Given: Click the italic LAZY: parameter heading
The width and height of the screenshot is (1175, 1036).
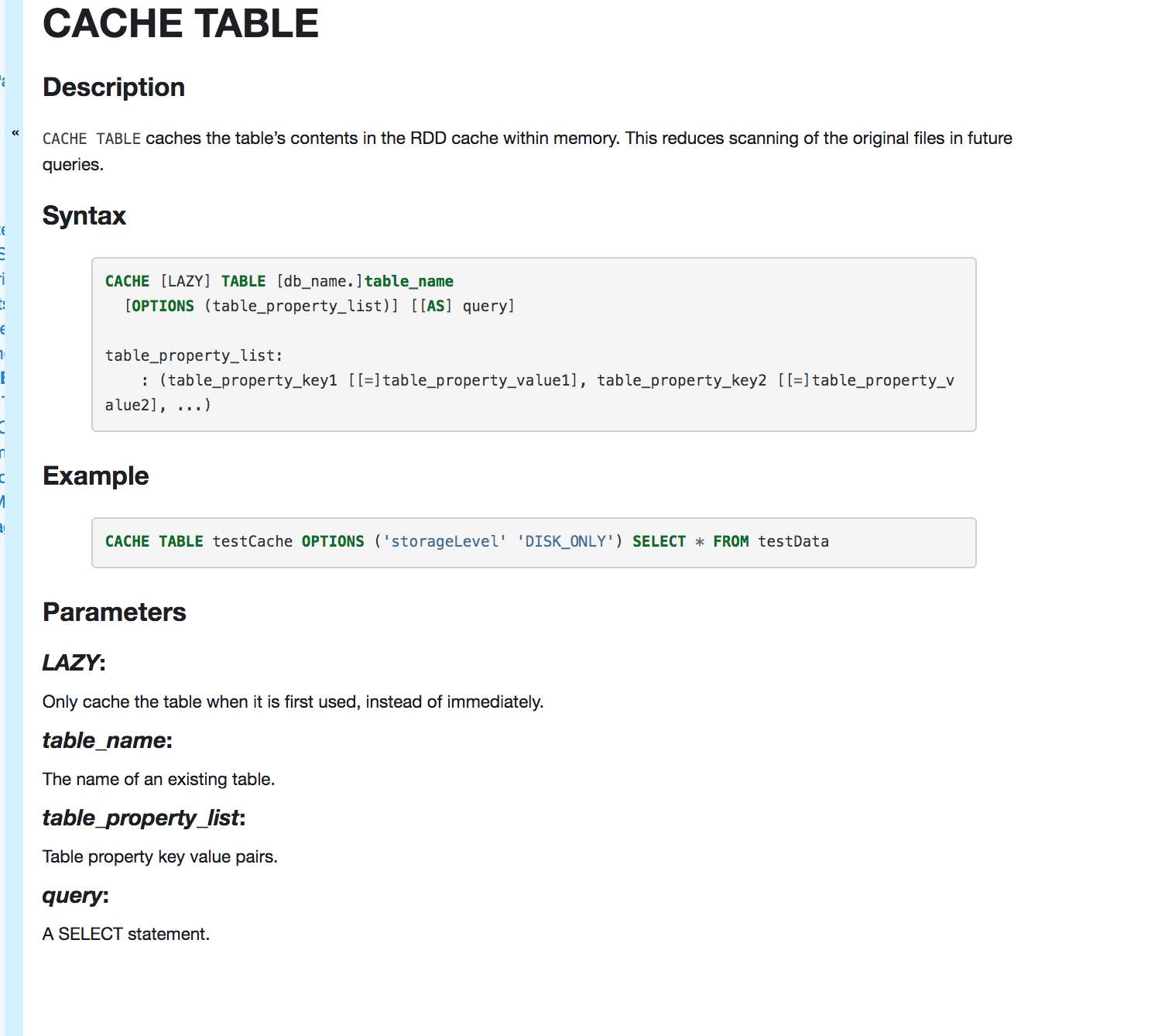Looking at the screenshot, I should (x=74, y=663).
